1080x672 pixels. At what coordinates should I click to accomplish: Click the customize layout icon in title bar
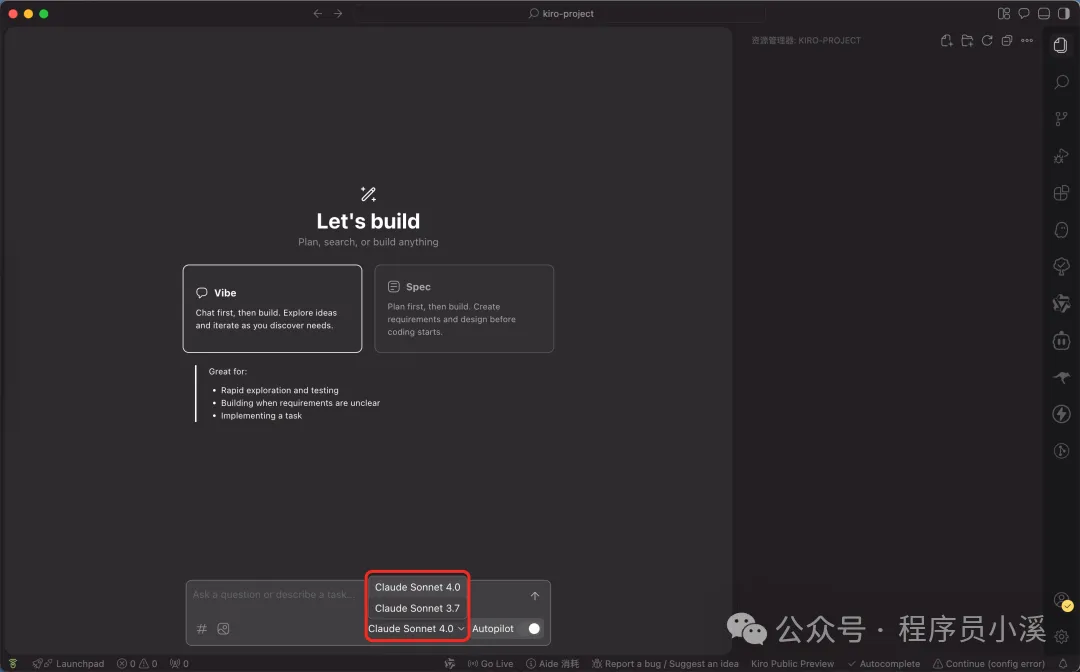[1004, 14]
